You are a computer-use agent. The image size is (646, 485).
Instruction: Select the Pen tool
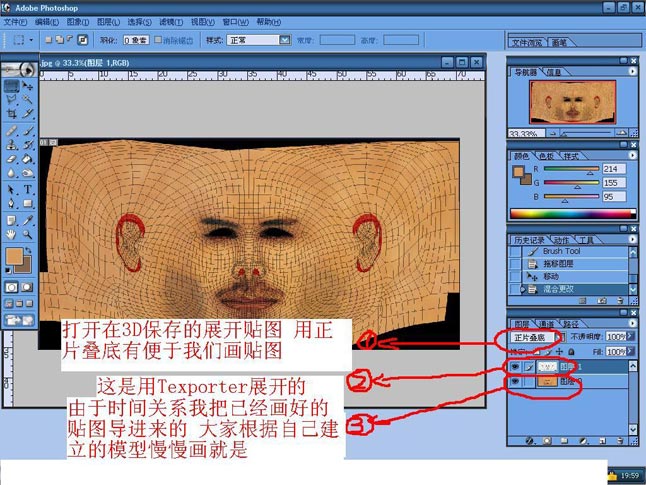pyautogui.click(x=12, y=203)
